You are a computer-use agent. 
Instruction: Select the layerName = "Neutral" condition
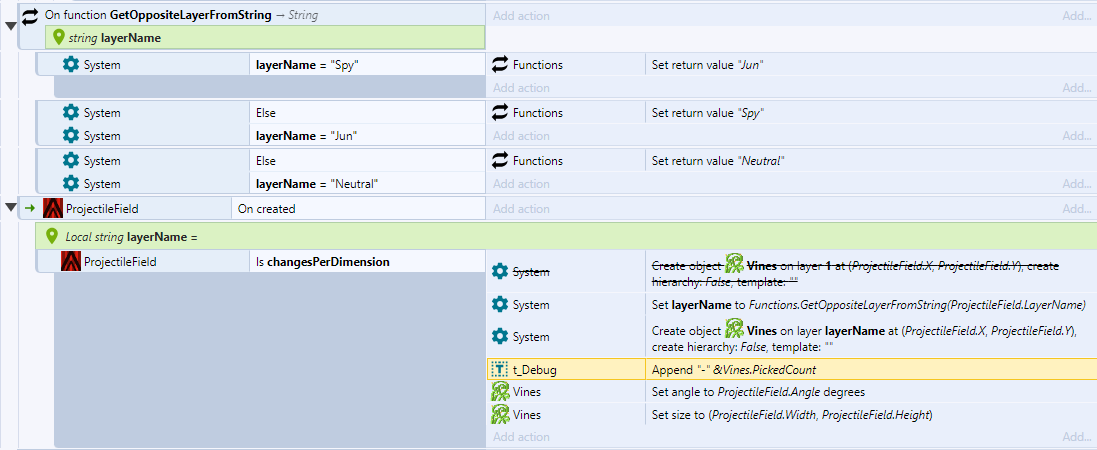367,183
